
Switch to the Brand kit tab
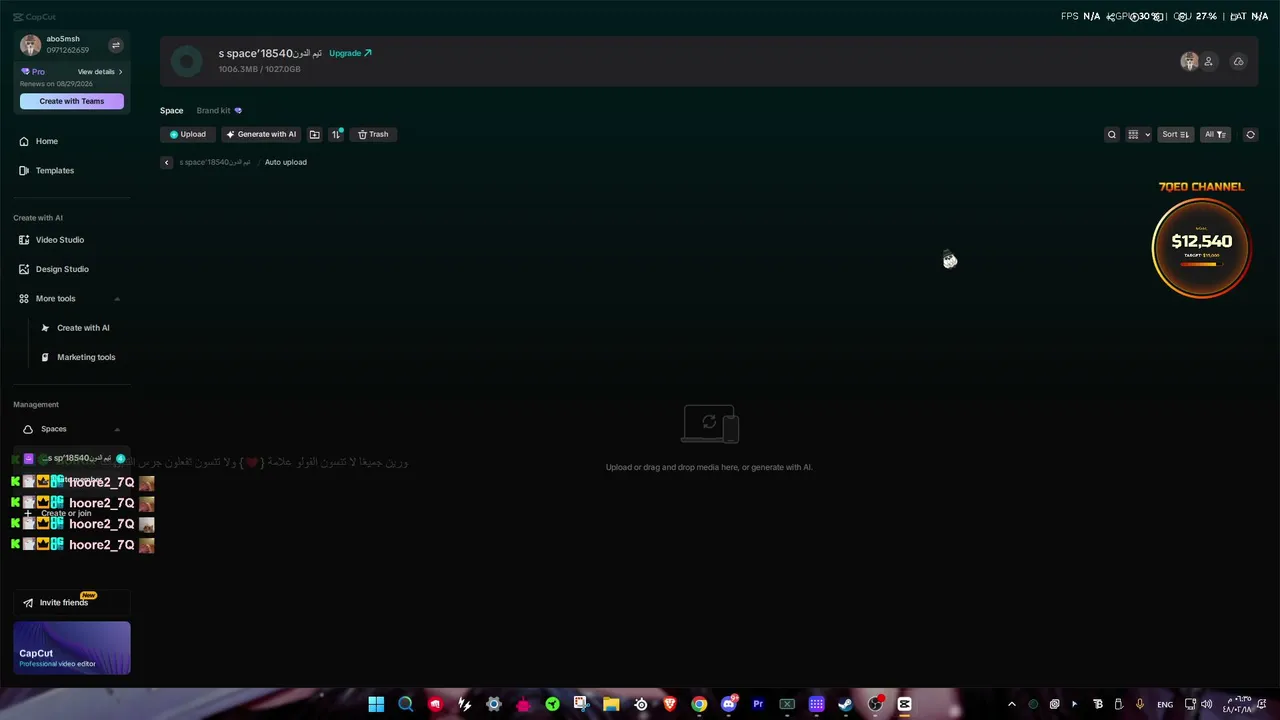pos(219,111)
